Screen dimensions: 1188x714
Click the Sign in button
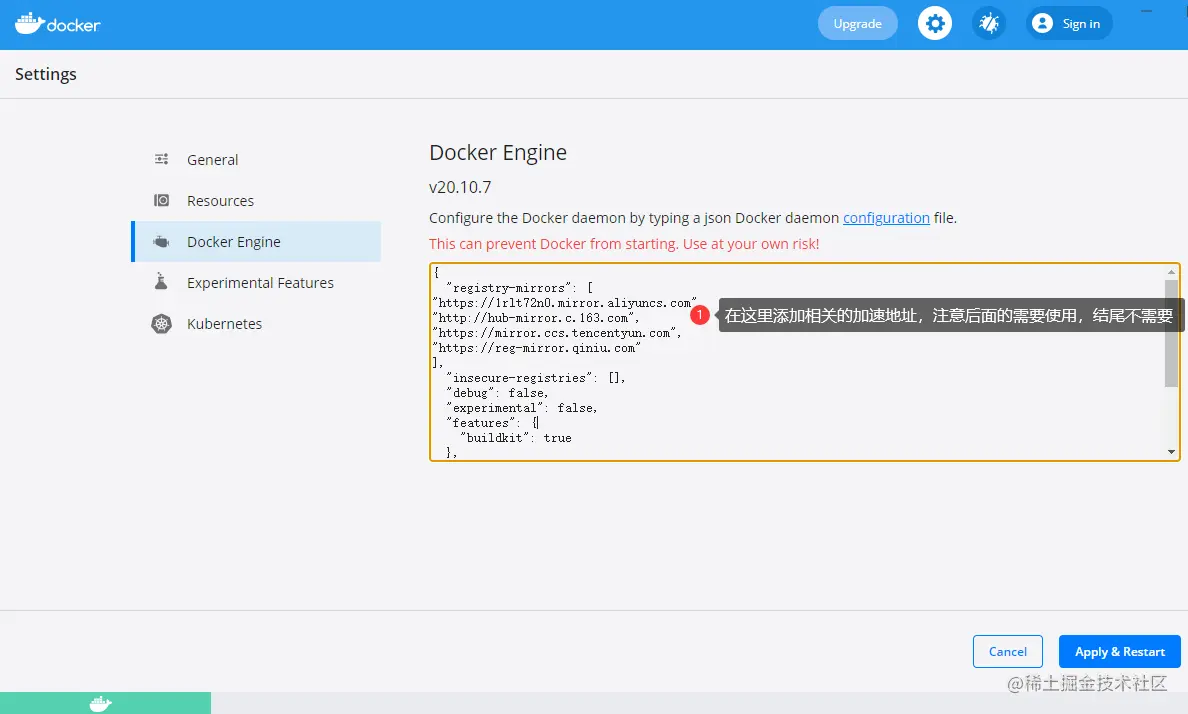1069,23
